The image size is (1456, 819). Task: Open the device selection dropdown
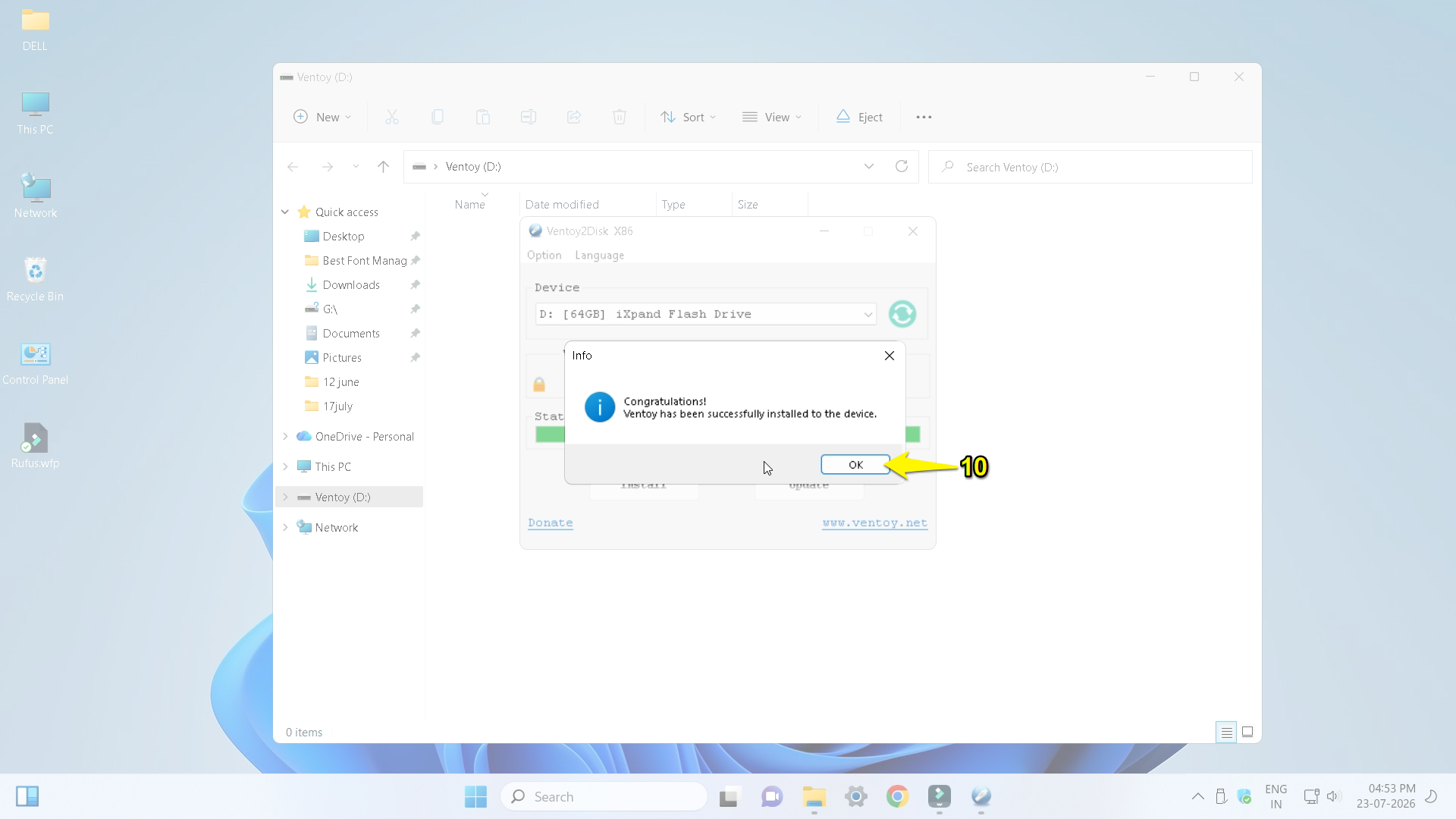pos(705,314)
